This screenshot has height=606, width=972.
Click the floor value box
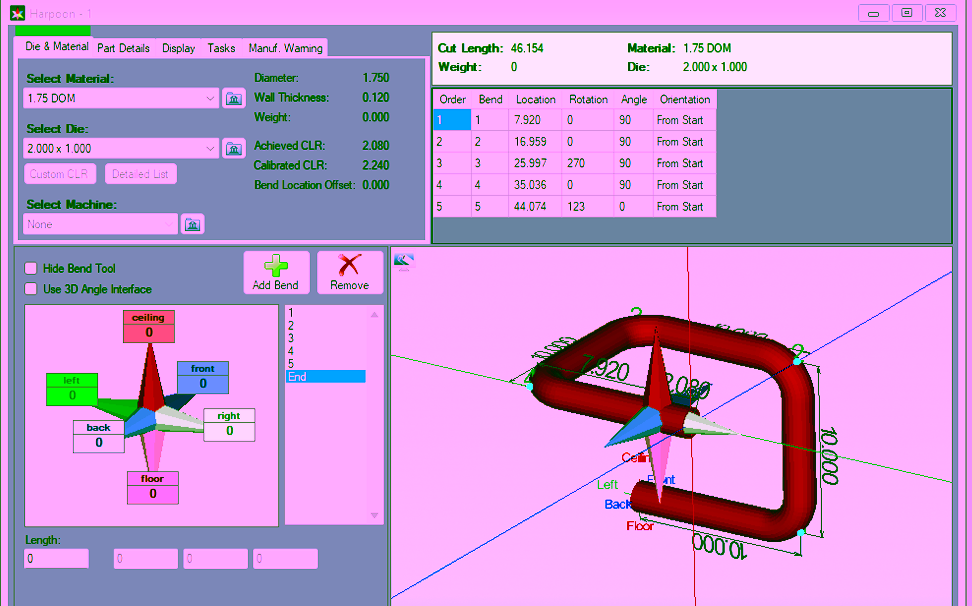(152, 494)
